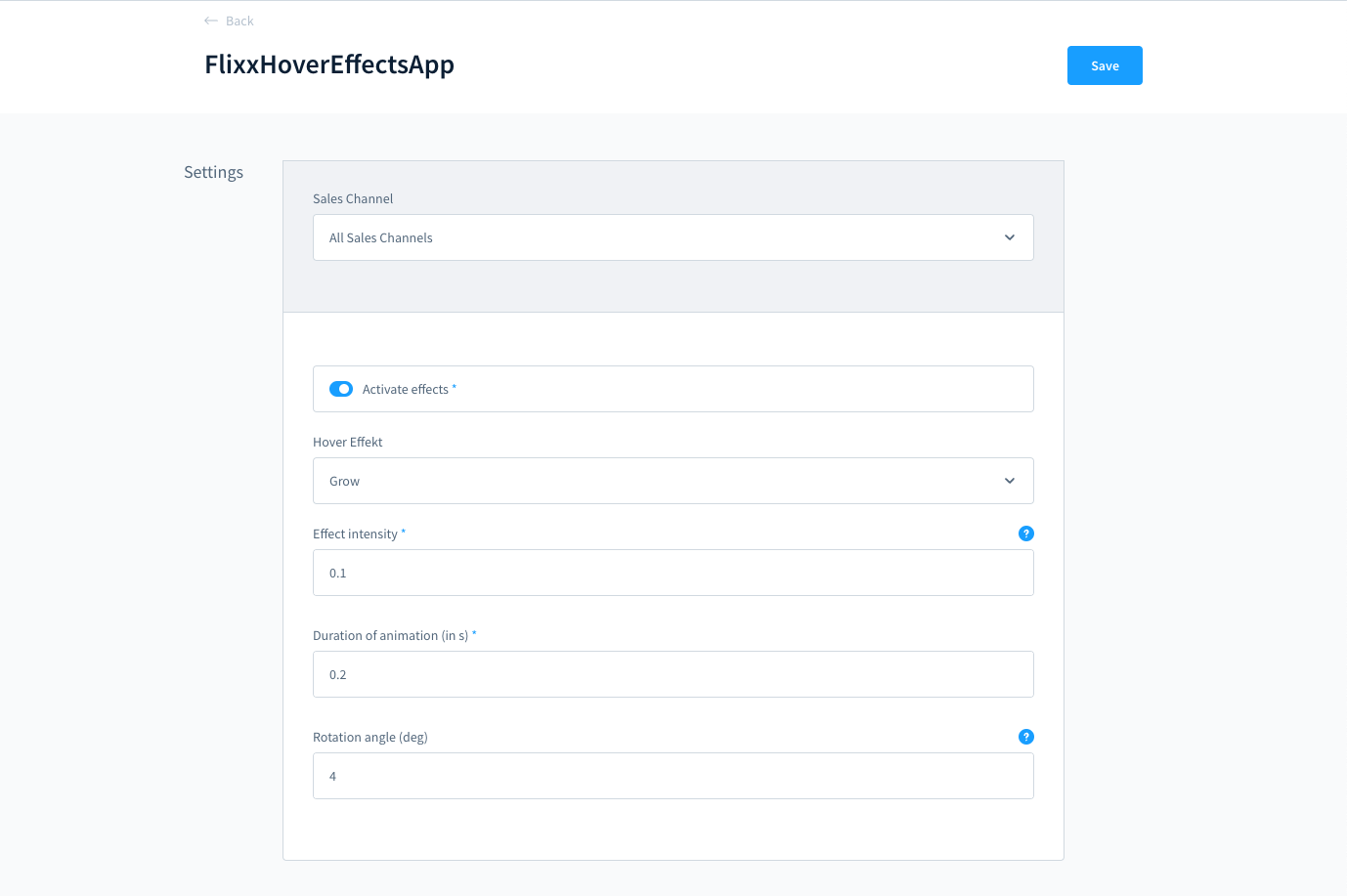Click the Duration of animation input field

(x=673, y=674)
